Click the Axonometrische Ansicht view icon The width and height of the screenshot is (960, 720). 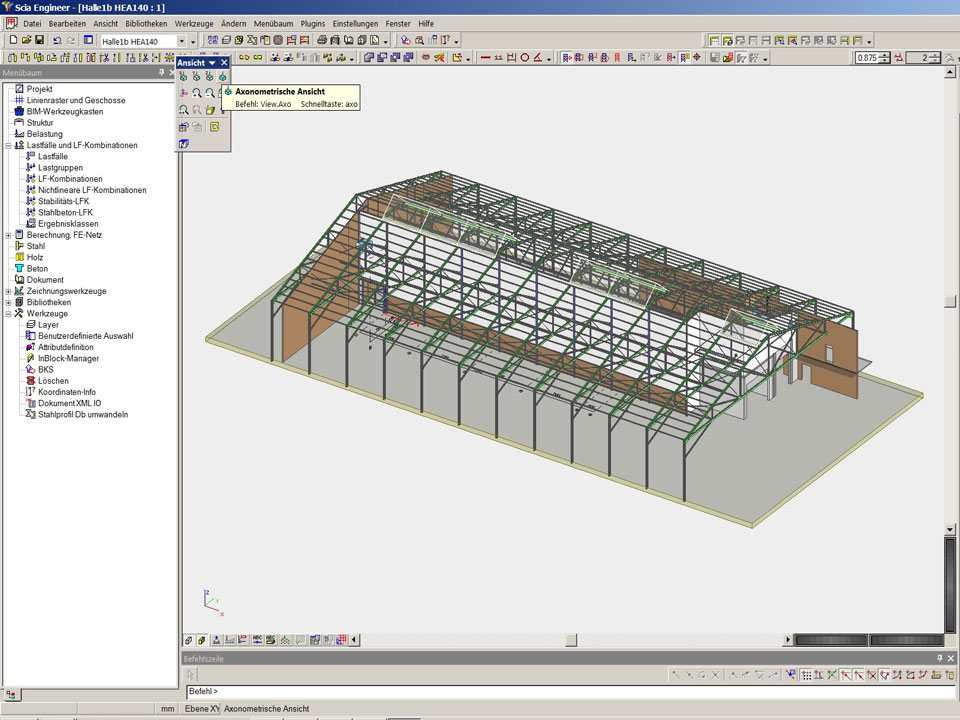tap(222, 77)
